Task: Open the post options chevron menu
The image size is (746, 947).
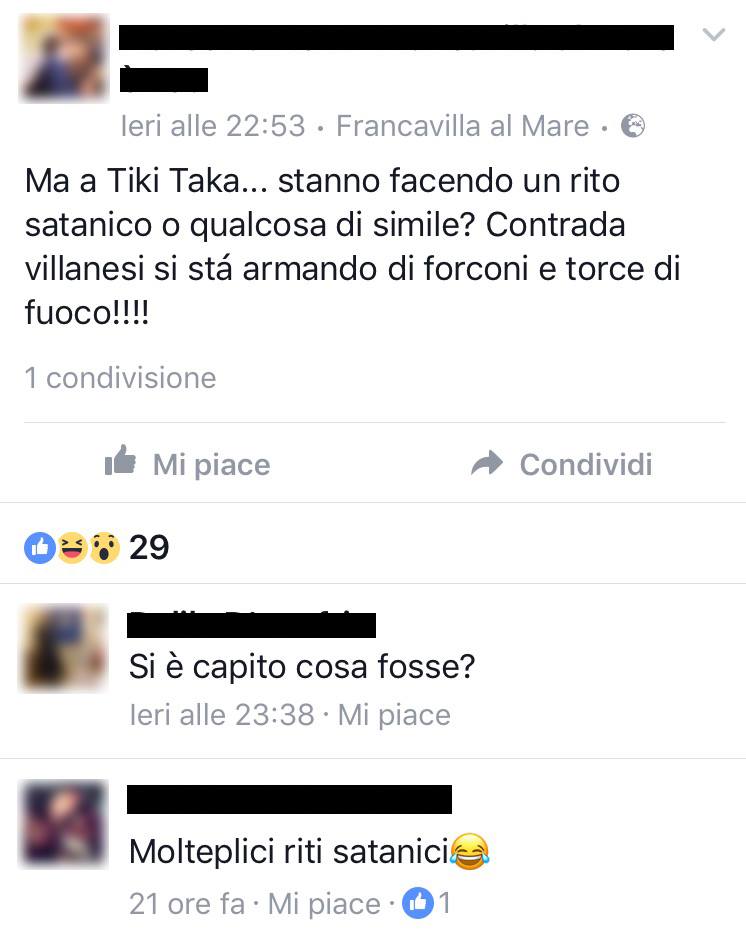Action: pyautogui.click(x=713, y=34)
